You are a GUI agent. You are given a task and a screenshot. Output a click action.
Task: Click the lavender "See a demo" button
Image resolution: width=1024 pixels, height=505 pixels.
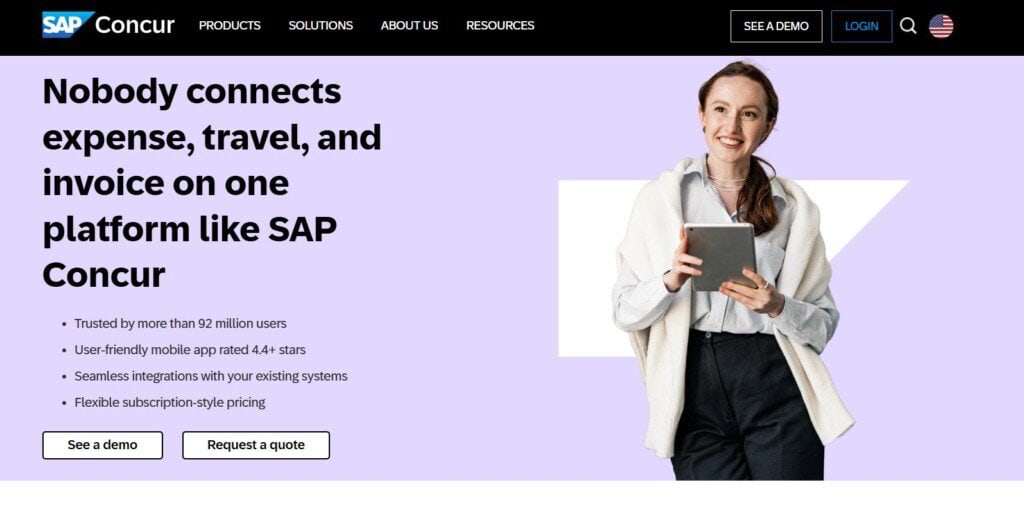tap(102, 445)
